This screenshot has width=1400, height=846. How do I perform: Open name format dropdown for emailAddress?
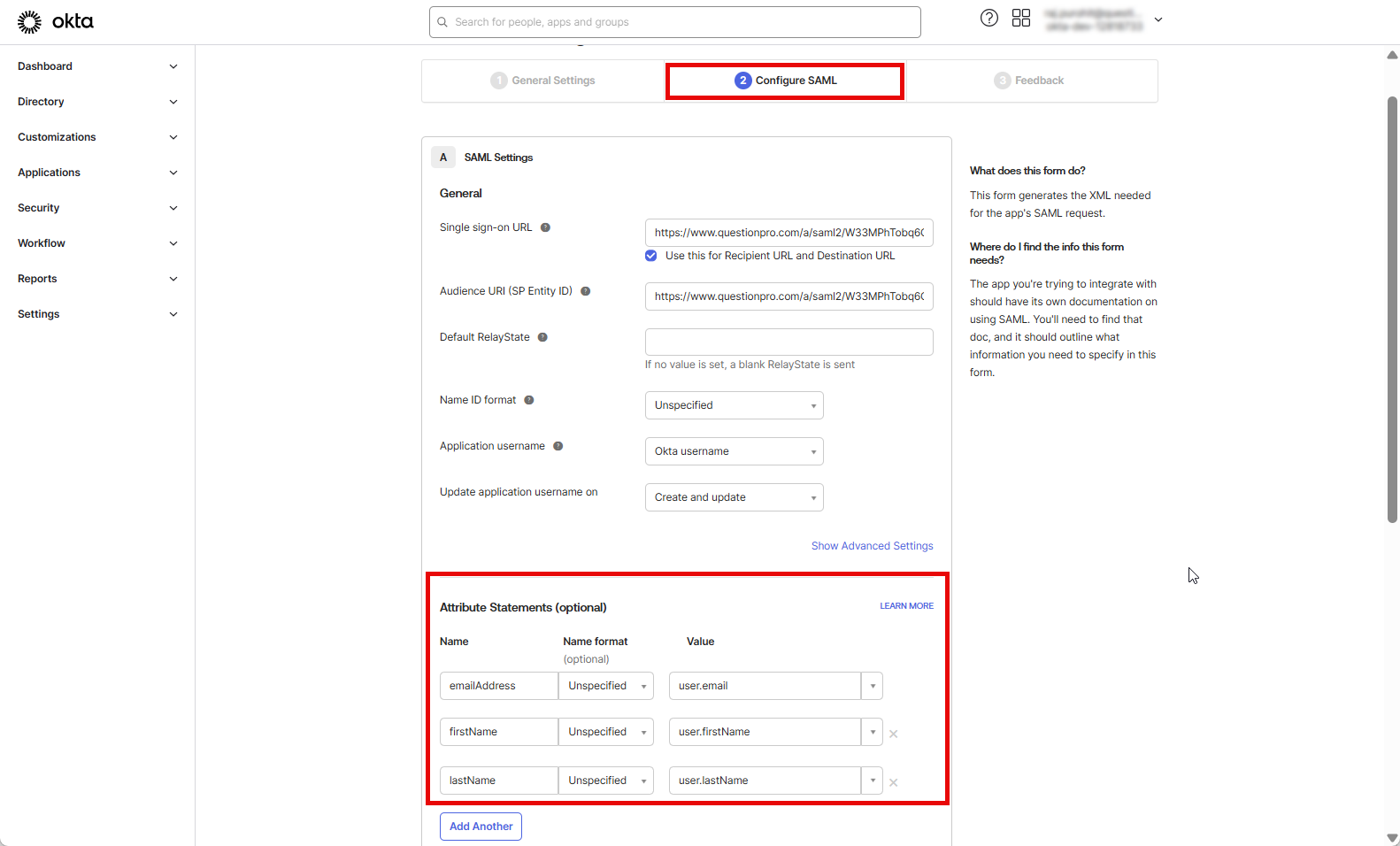pos(606,686)
